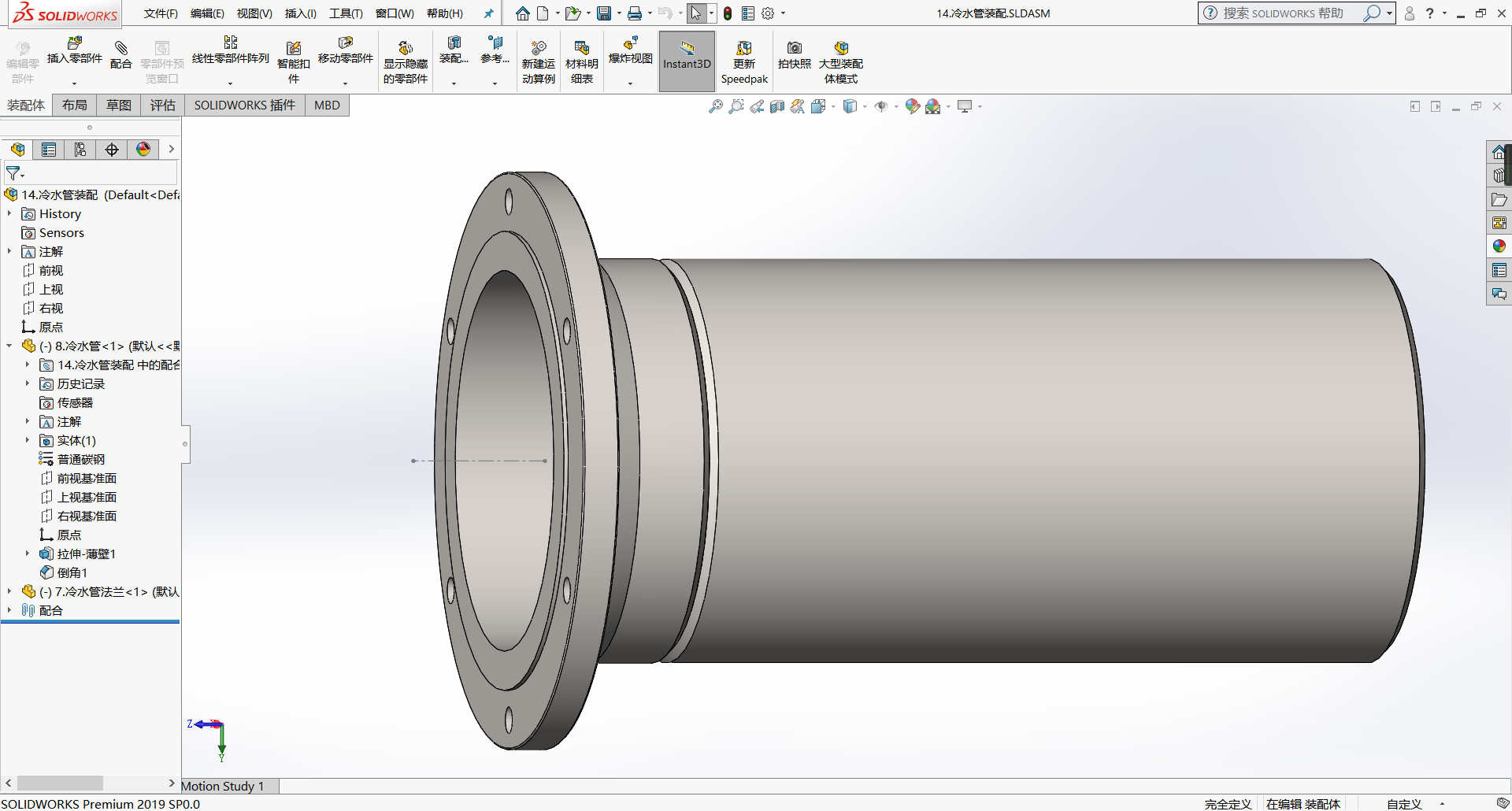Open the 文件(F) menu

tap(161, 13)
